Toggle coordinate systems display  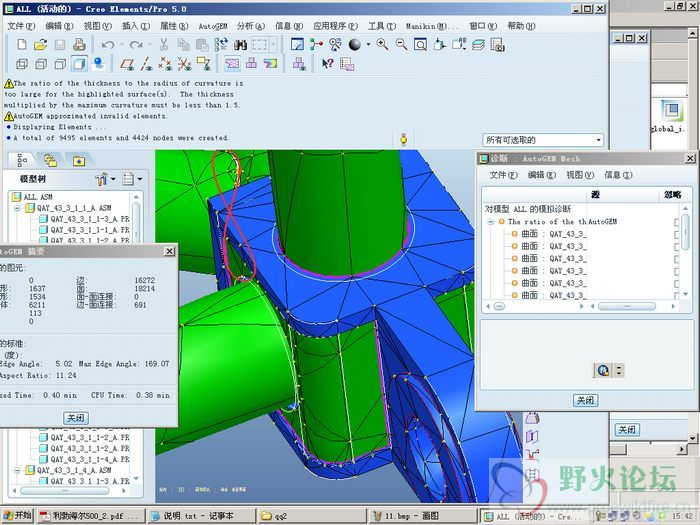coord(184,64)
